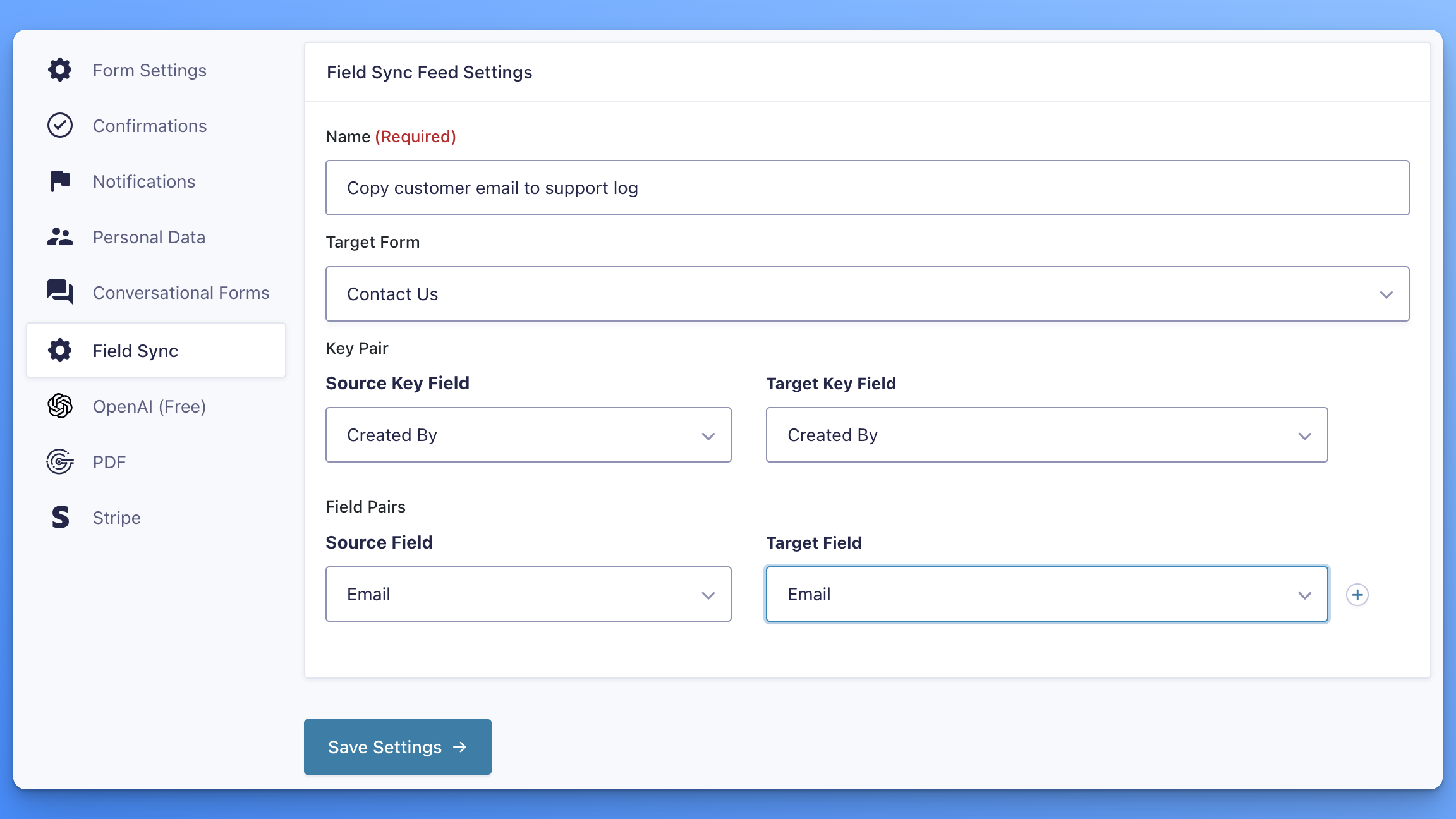This screenshot has width=1456, height=819.
Task: Click the Target Field heading
Action: tap(814, 542)
